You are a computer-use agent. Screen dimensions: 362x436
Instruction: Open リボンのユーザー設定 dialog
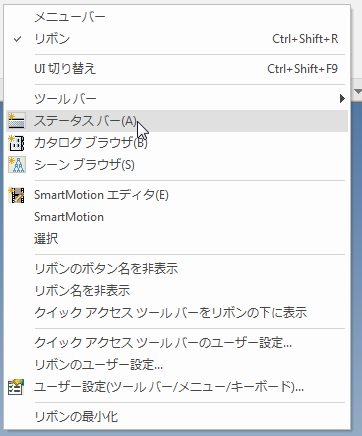pos(177,365)
